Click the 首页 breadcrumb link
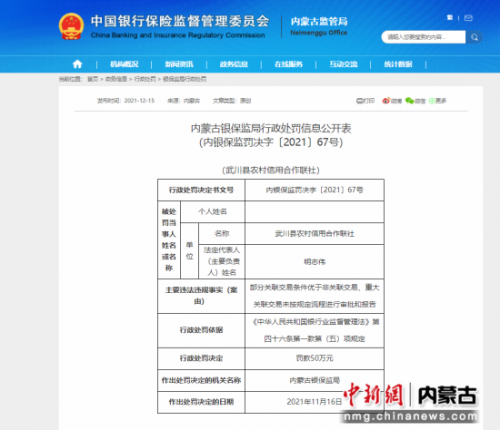The height and width of the screenshot is (430, 500). pyautogui.click(x=93, y=79)
